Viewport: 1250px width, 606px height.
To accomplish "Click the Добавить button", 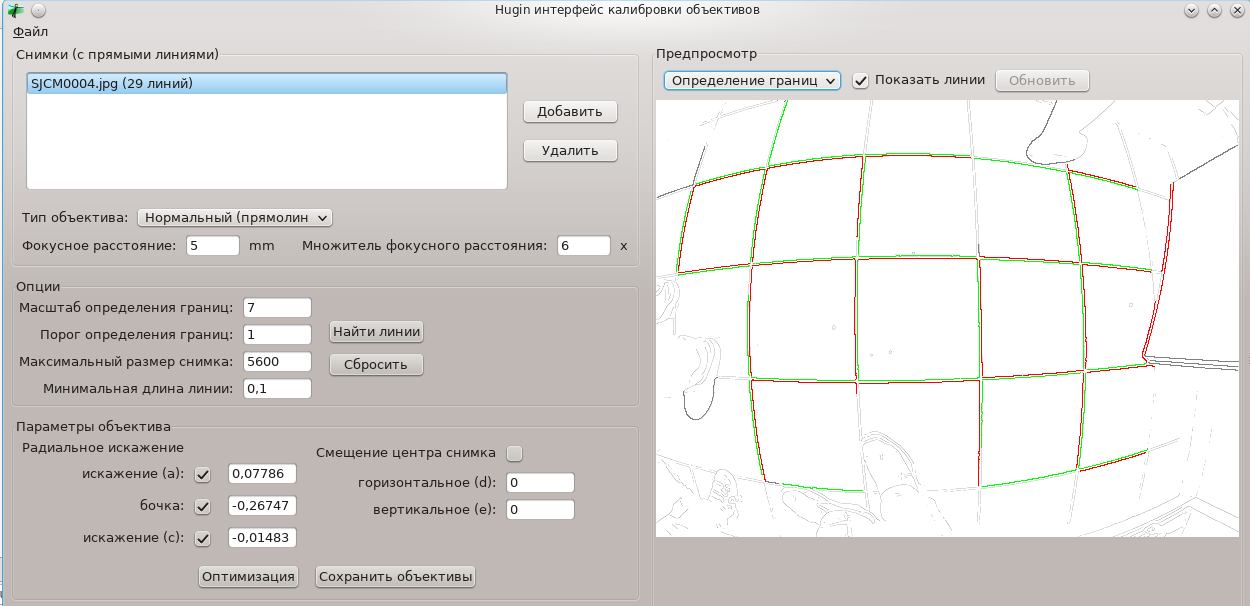I will [570, 111].
